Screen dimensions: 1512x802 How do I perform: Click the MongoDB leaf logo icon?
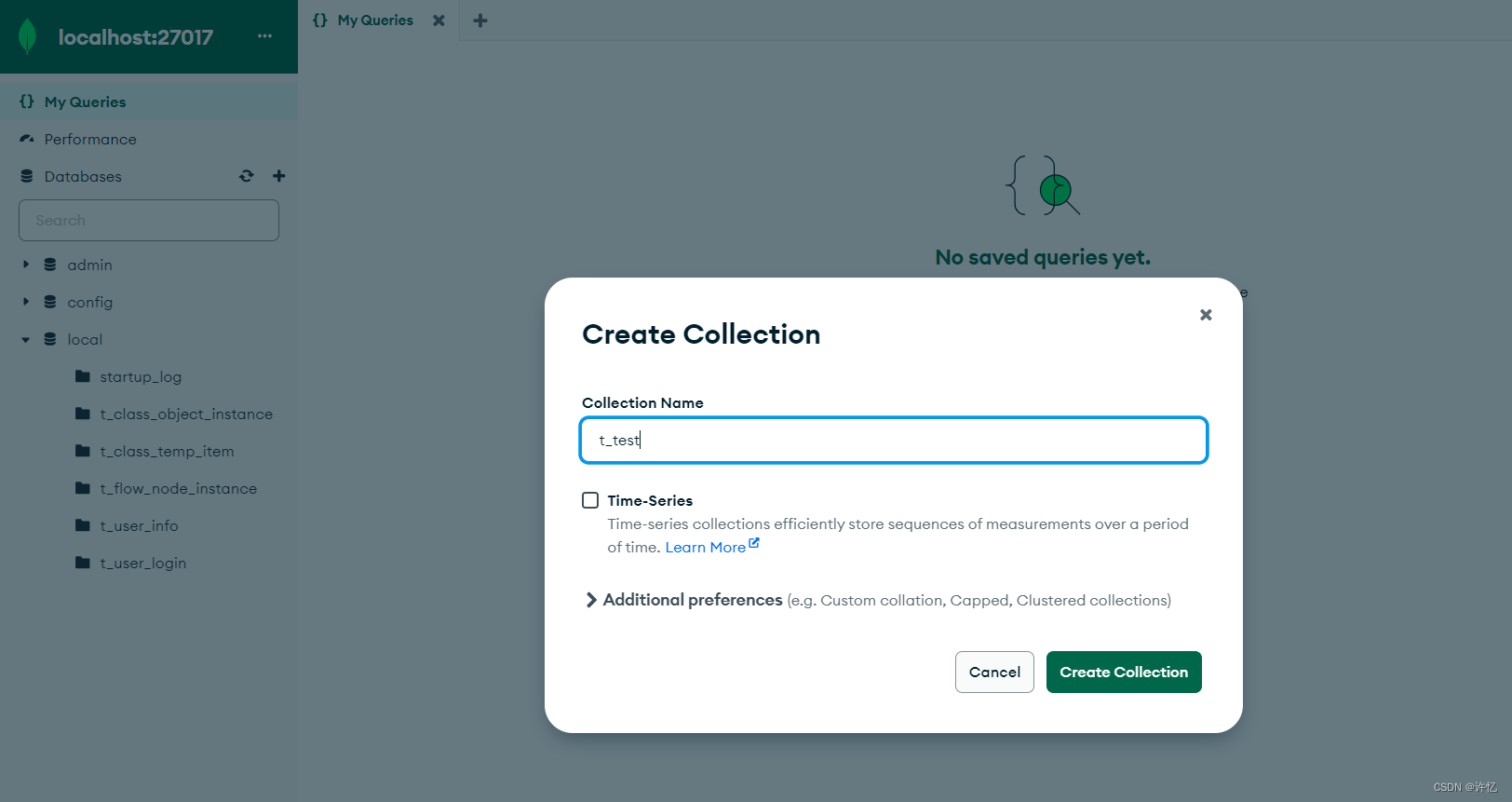[x=28, y=36]
